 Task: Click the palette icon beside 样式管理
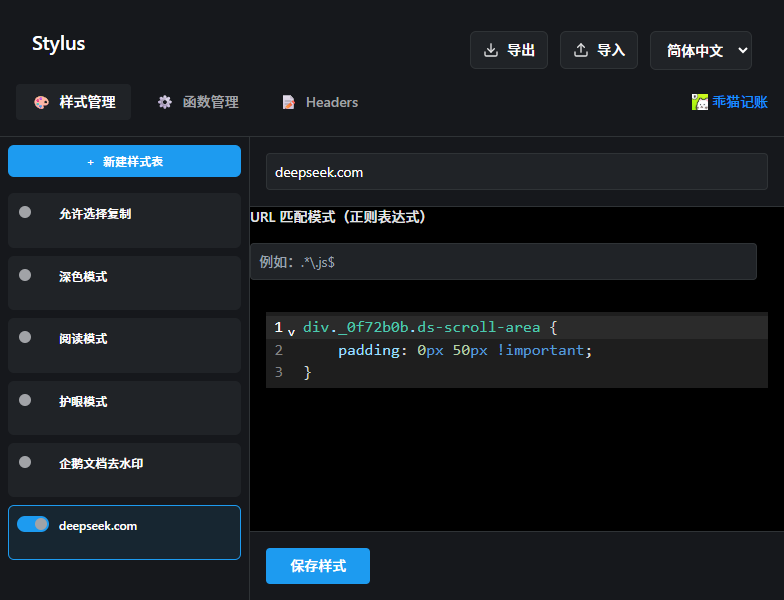pyautogui.click(x=42, y=102)
